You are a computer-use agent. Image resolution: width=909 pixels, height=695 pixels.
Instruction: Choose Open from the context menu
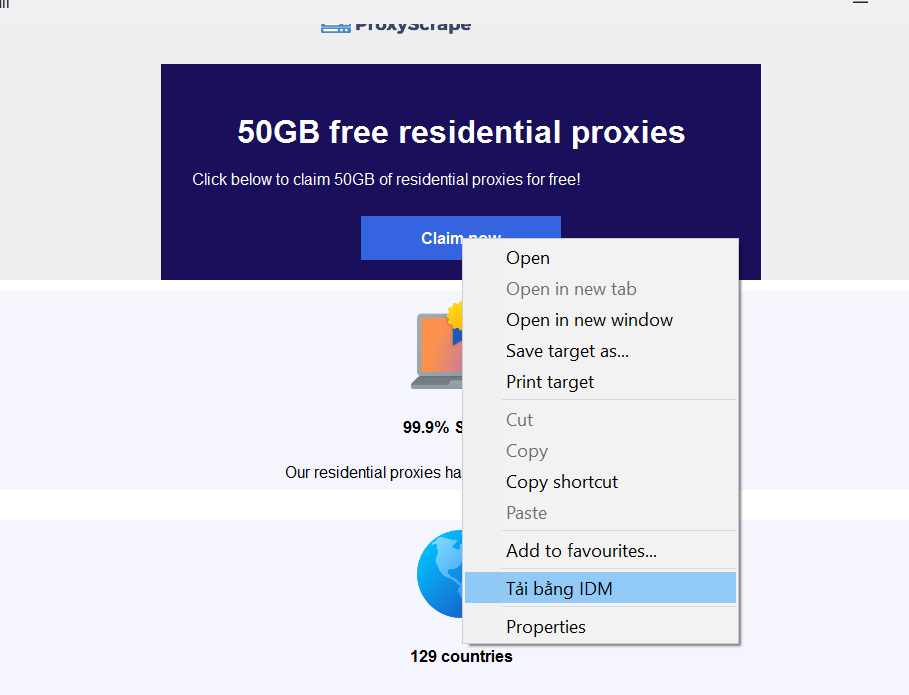tap(528, 258)
